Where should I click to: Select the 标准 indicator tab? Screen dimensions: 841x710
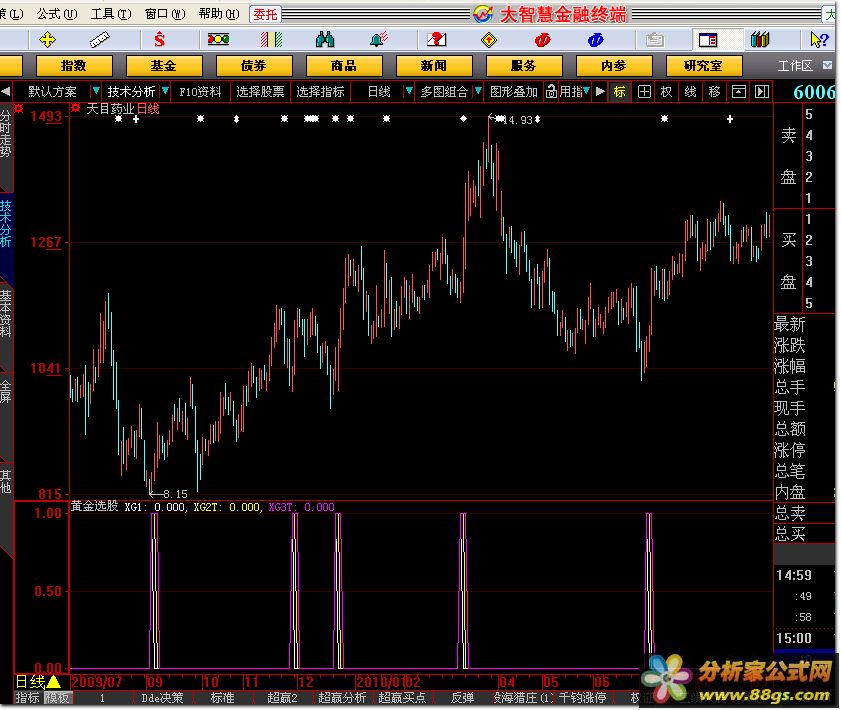[x=223, y=698]
